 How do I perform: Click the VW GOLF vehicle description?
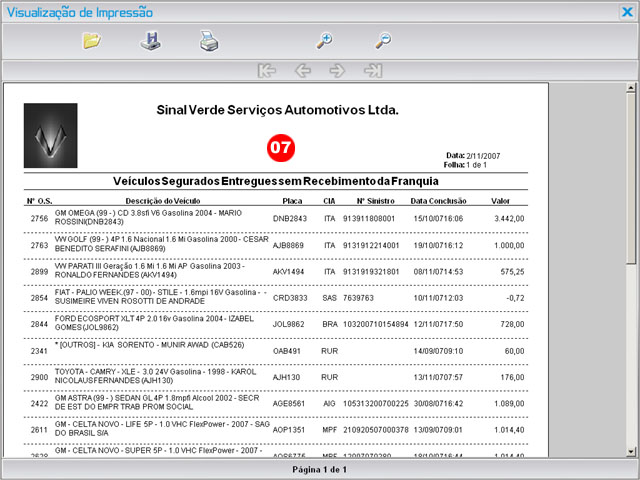162,244
